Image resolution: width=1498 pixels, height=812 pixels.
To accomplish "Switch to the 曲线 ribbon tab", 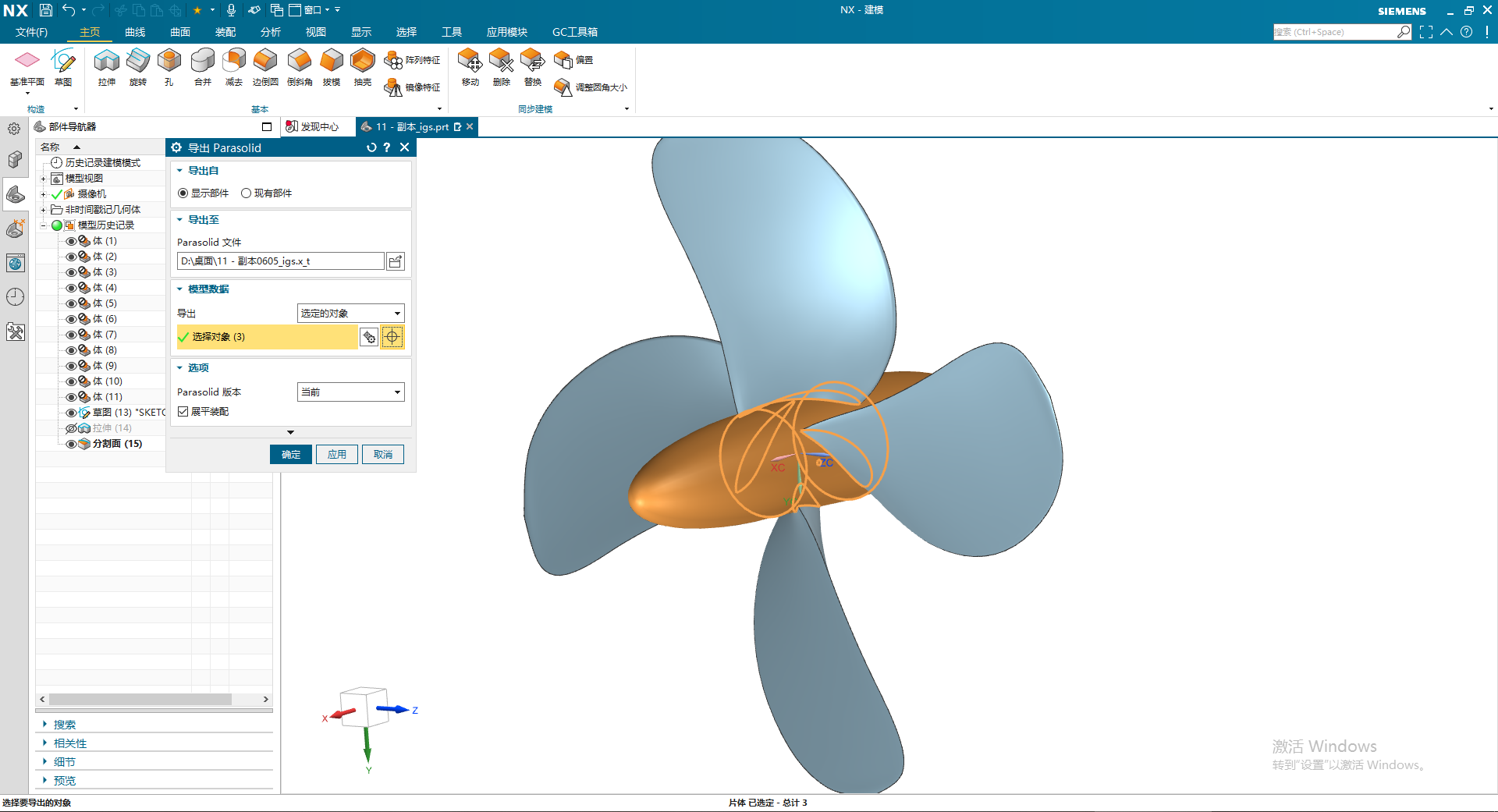I will tap(135, 32).
